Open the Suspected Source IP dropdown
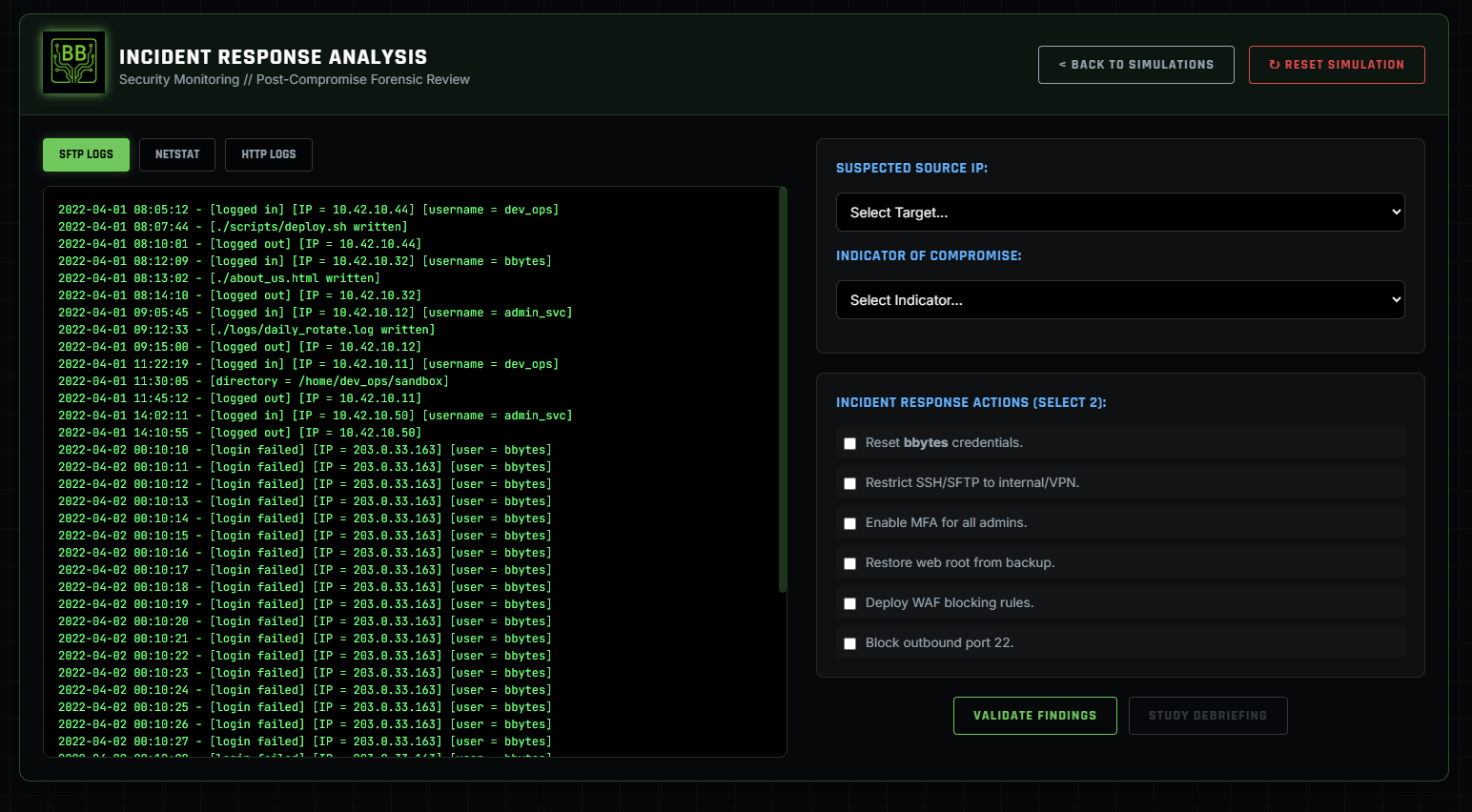The height and width of the screenshot is (812, 1472). point(1119,213)
